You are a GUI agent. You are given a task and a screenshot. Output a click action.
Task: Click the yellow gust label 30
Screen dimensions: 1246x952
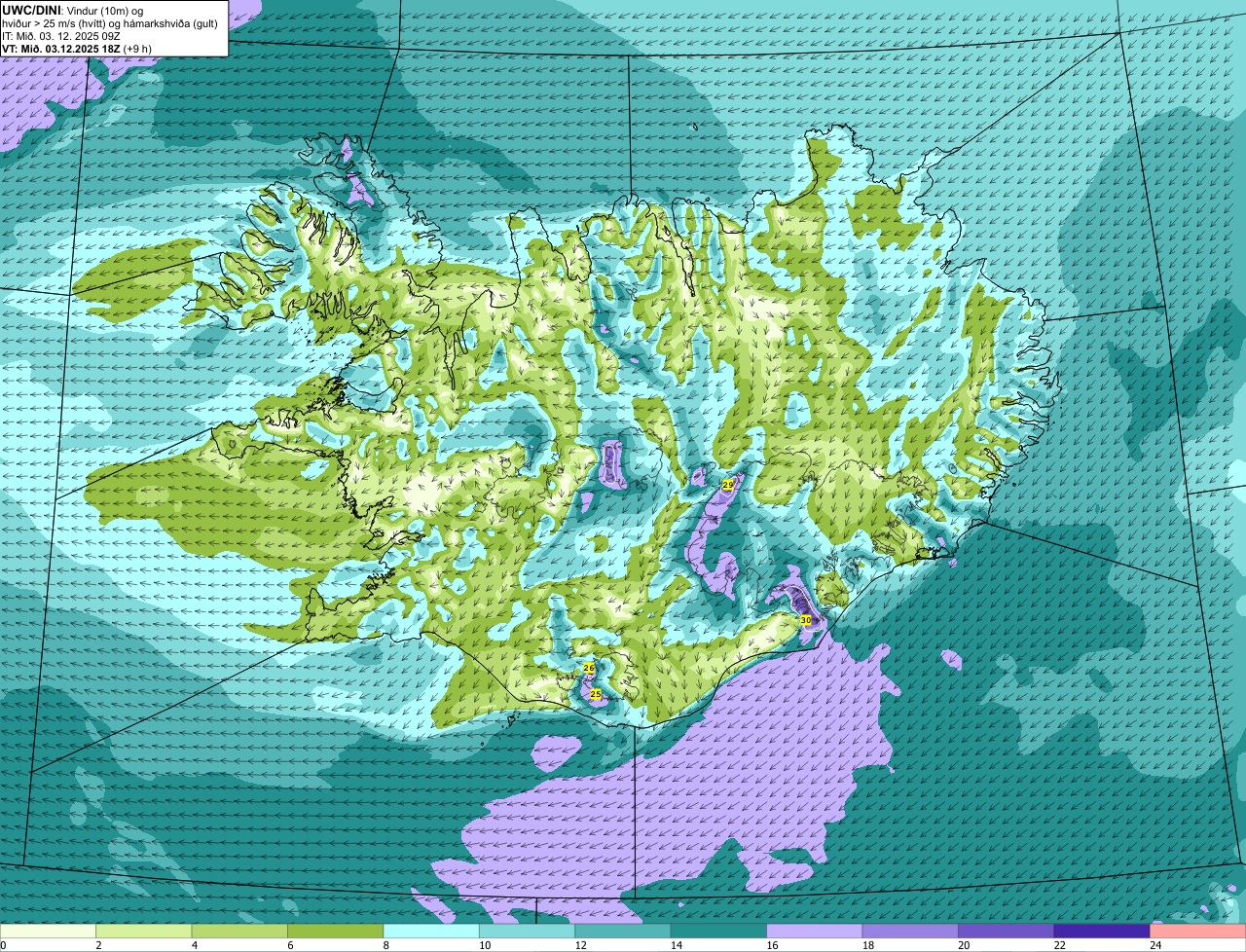pos(805,619)
